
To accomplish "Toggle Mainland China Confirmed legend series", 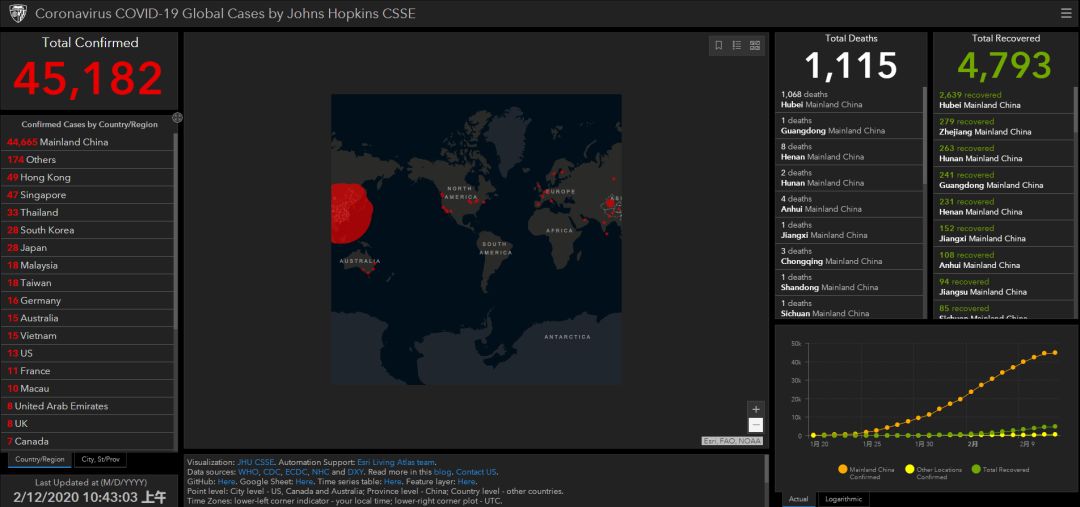I will [x=866, y=472].
